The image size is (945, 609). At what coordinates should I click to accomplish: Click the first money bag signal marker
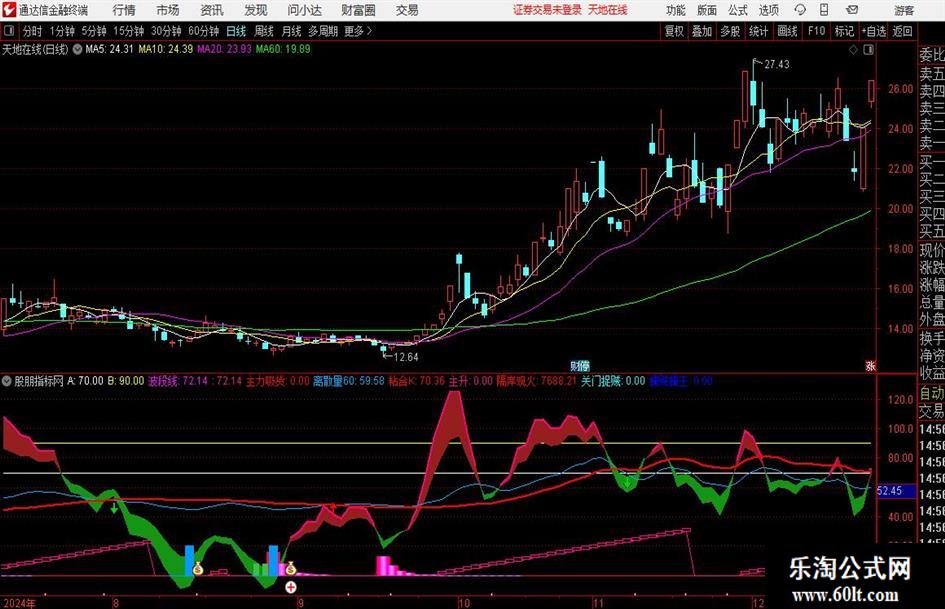pyautogui.click(x=198, y=568)
